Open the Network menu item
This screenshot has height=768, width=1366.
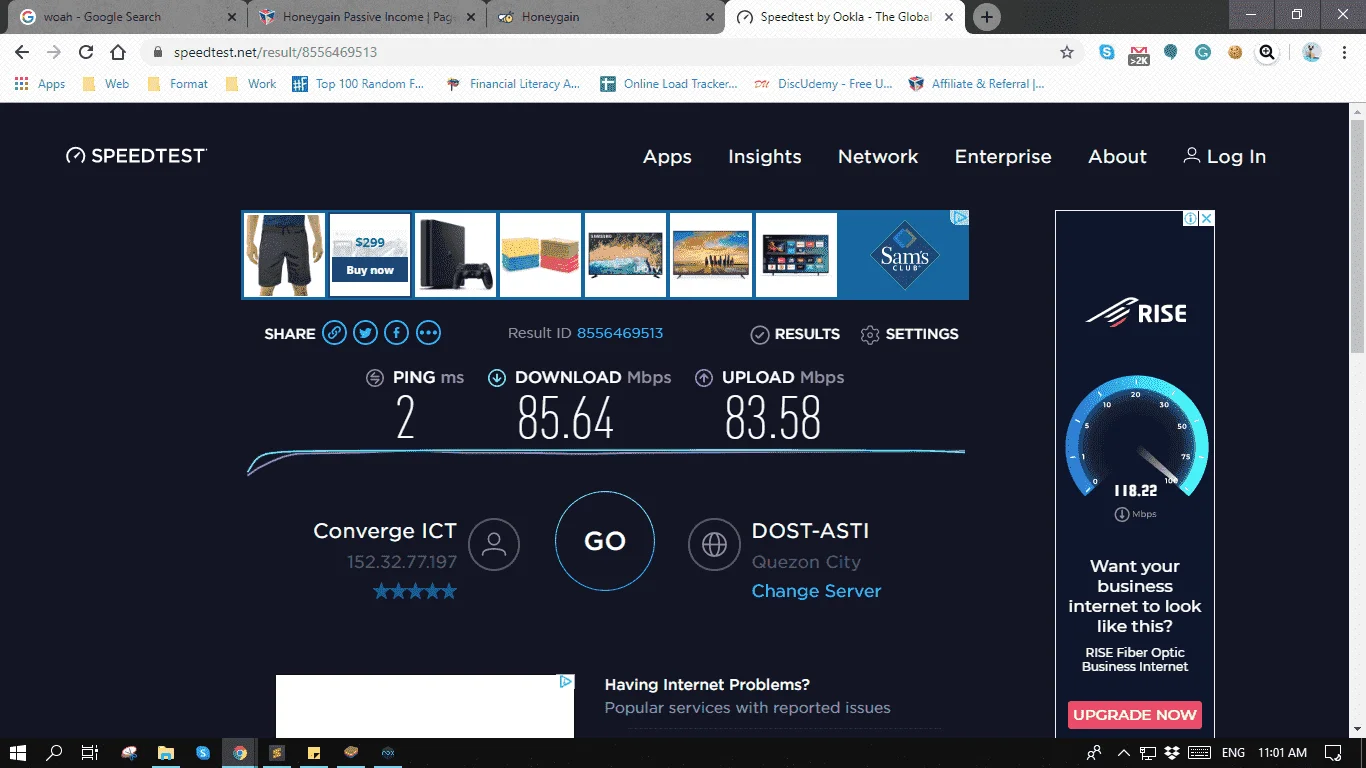pos(878,157)
